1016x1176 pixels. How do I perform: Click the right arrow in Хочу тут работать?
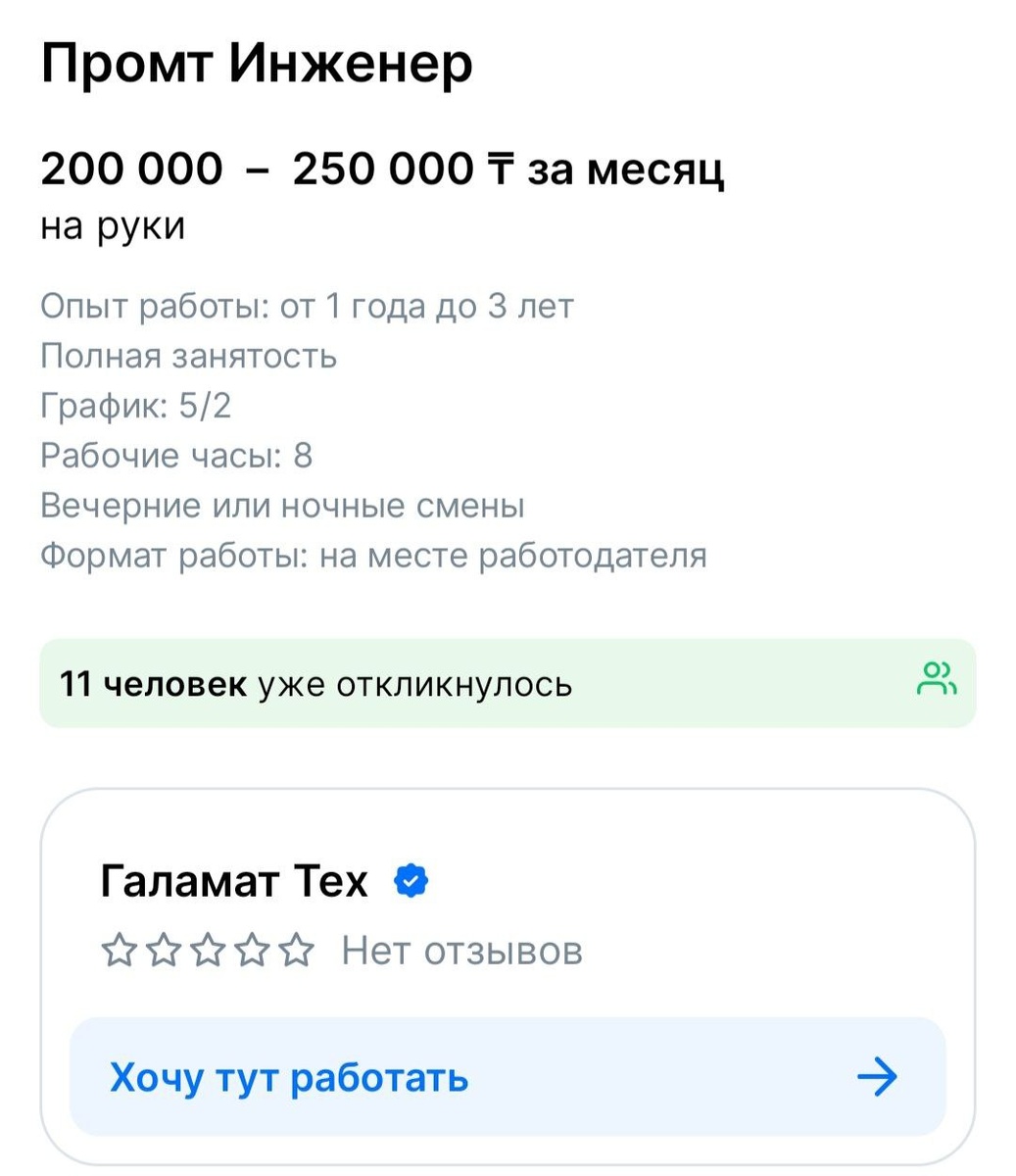coord(877,1077)
